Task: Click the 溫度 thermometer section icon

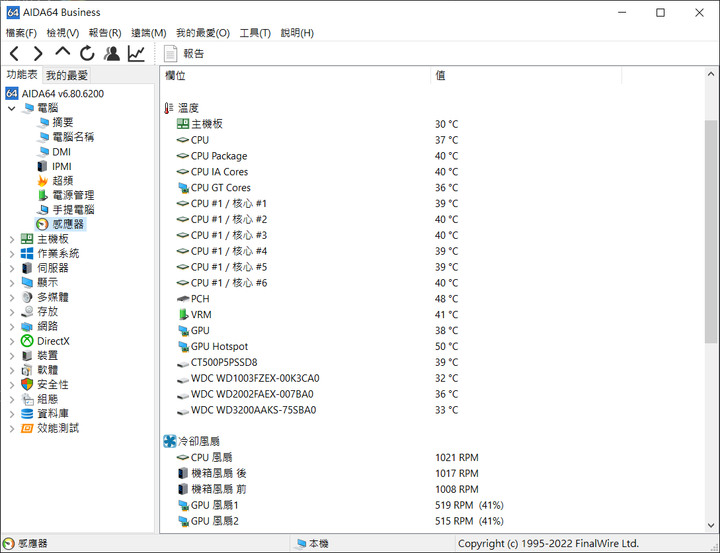Action: click(169, 108)
